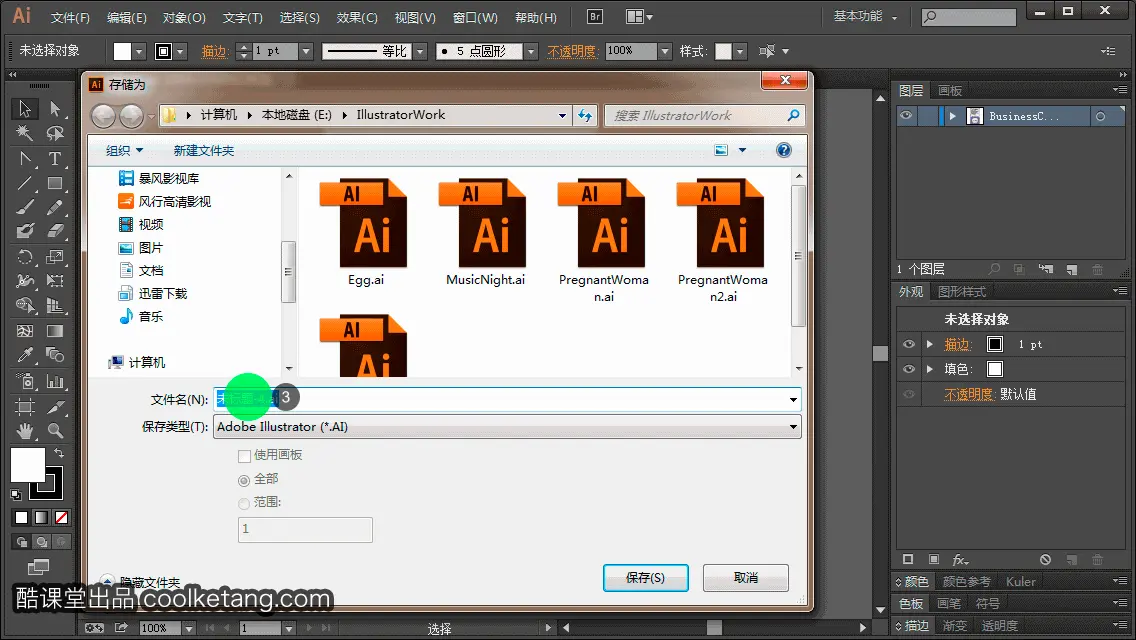Click the New Folder button
The image size is (1136, 640).
pos(204,151)
